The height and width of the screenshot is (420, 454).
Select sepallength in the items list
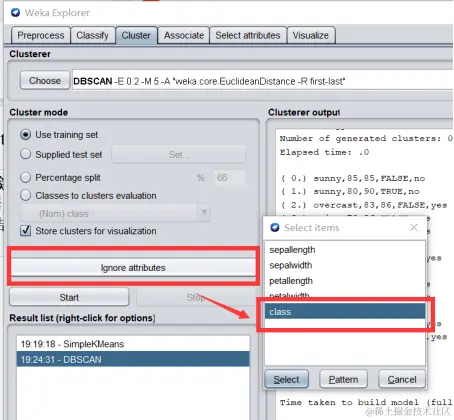345,250
